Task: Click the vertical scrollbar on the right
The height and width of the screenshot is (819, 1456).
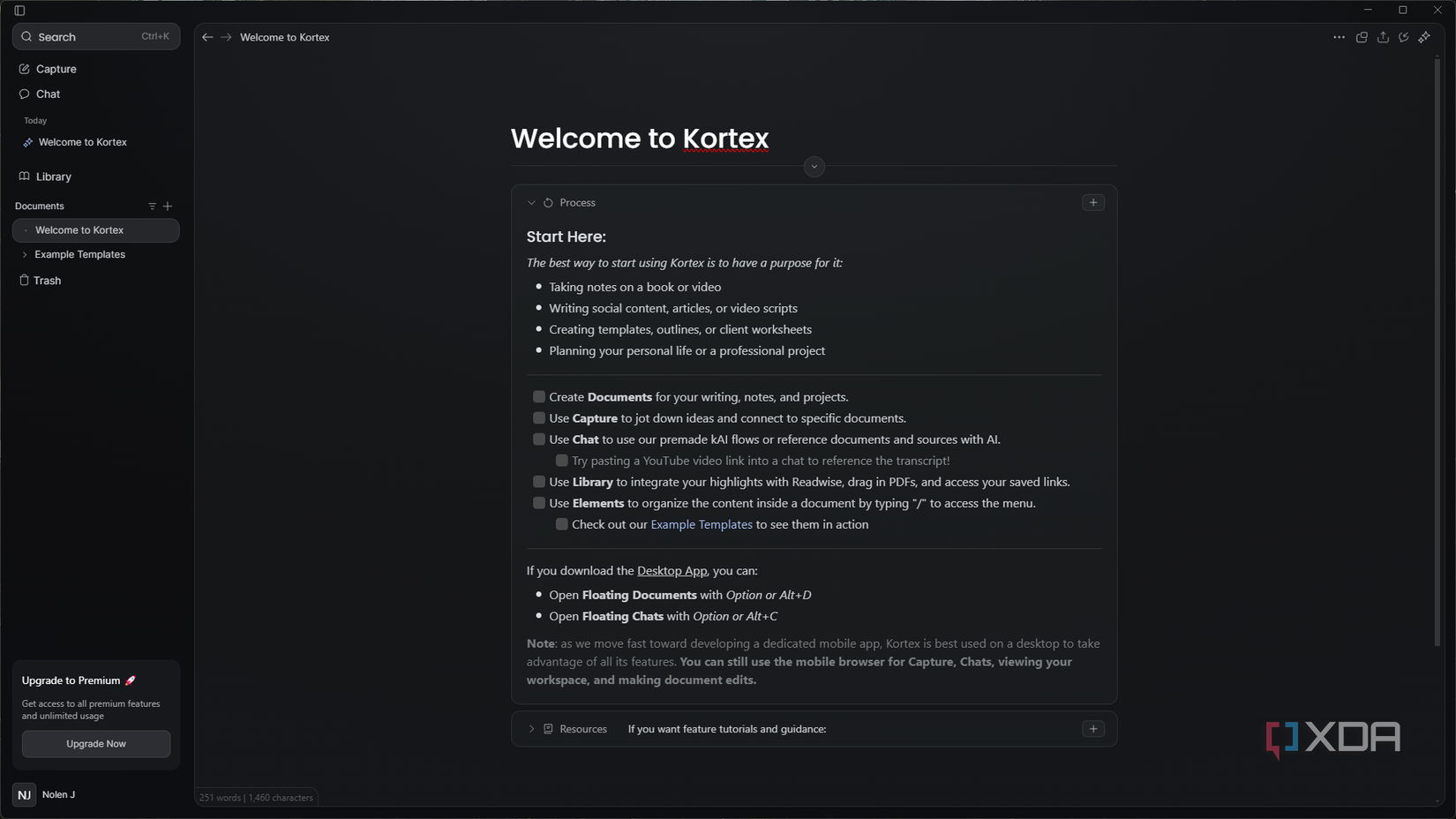Action: click(x=1437, y=353)
